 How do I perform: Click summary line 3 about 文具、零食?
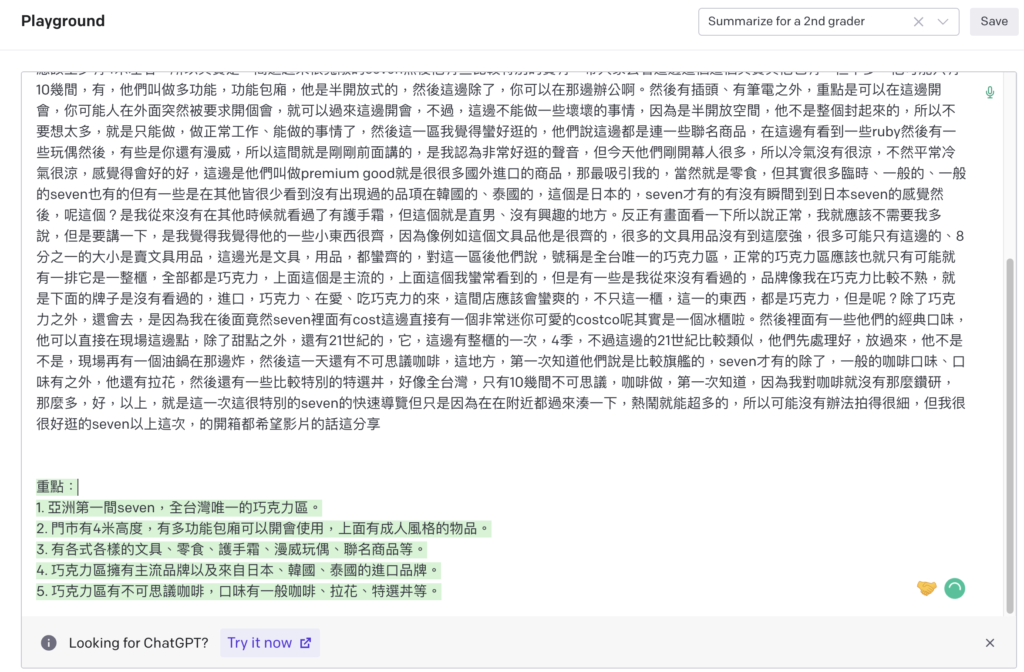point(230,550)
